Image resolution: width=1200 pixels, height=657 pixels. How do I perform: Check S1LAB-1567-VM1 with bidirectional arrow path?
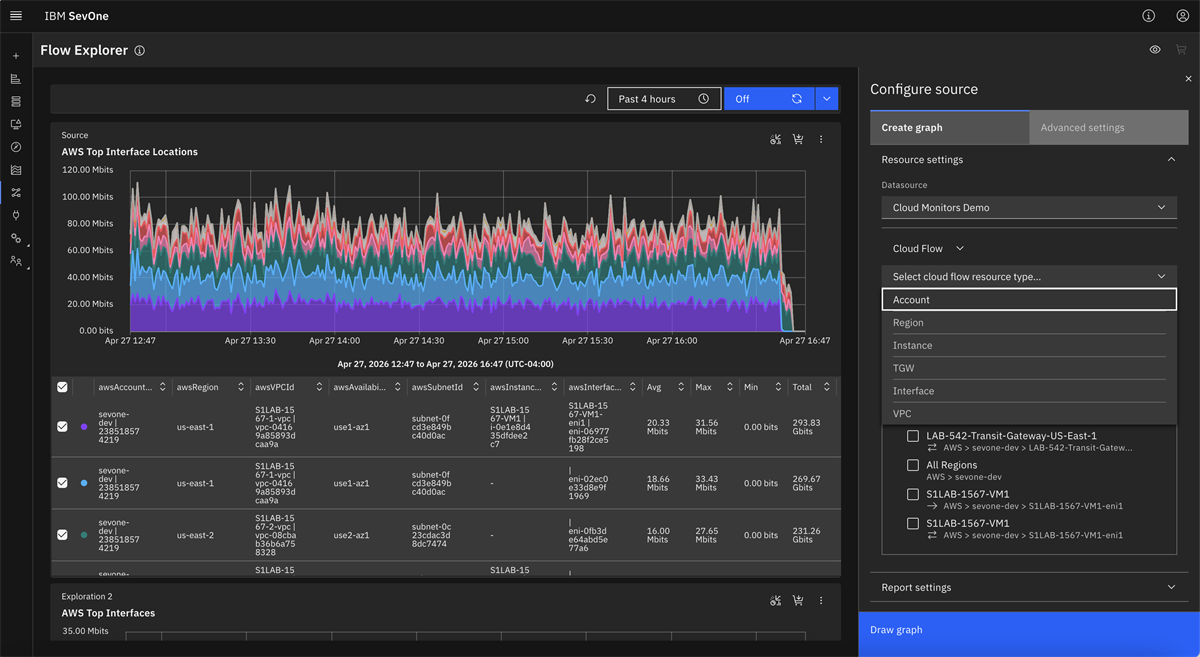coord(913,523)
